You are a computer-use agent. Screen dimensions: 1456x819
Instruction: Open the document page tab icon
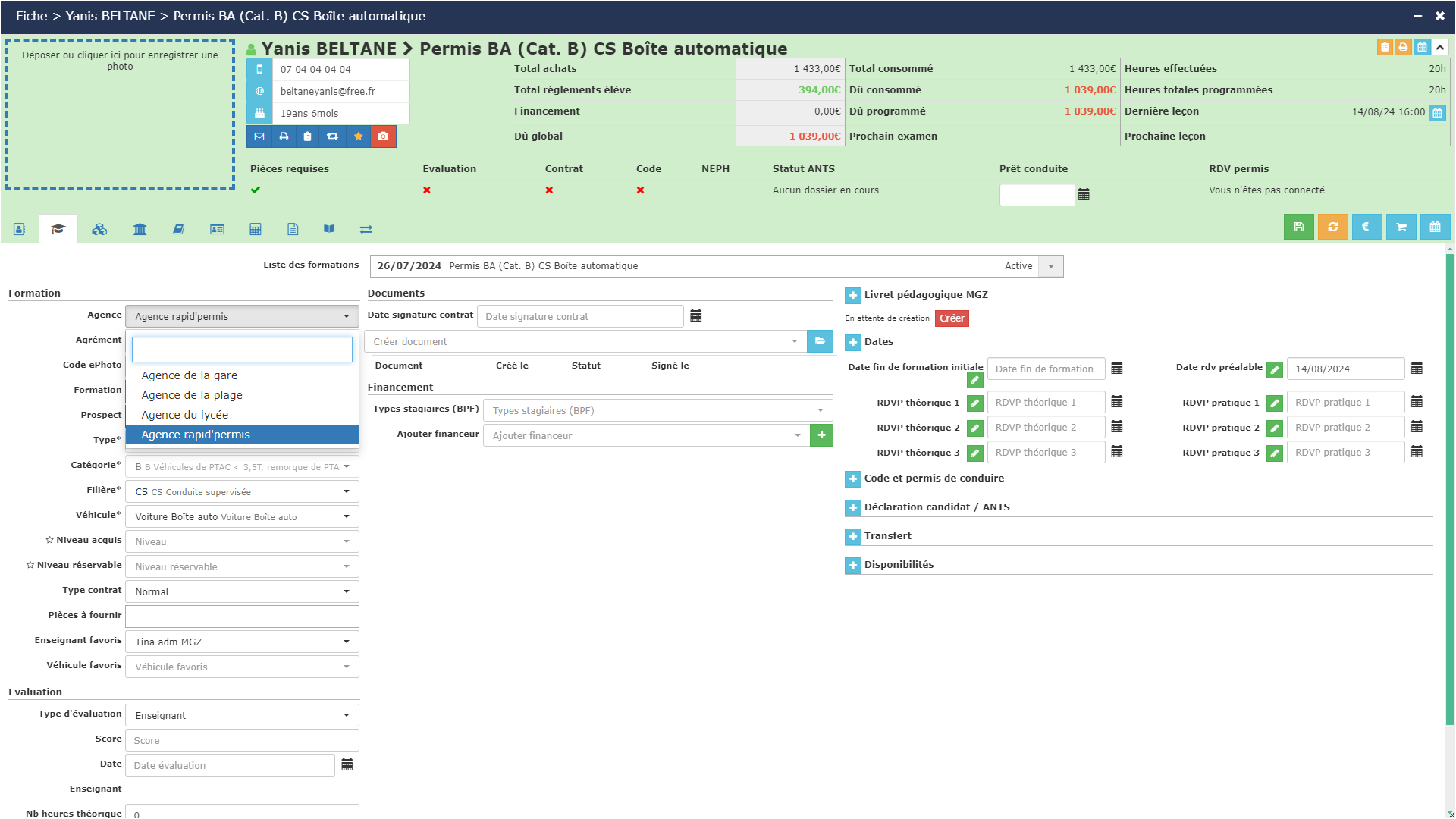point(293,229)
